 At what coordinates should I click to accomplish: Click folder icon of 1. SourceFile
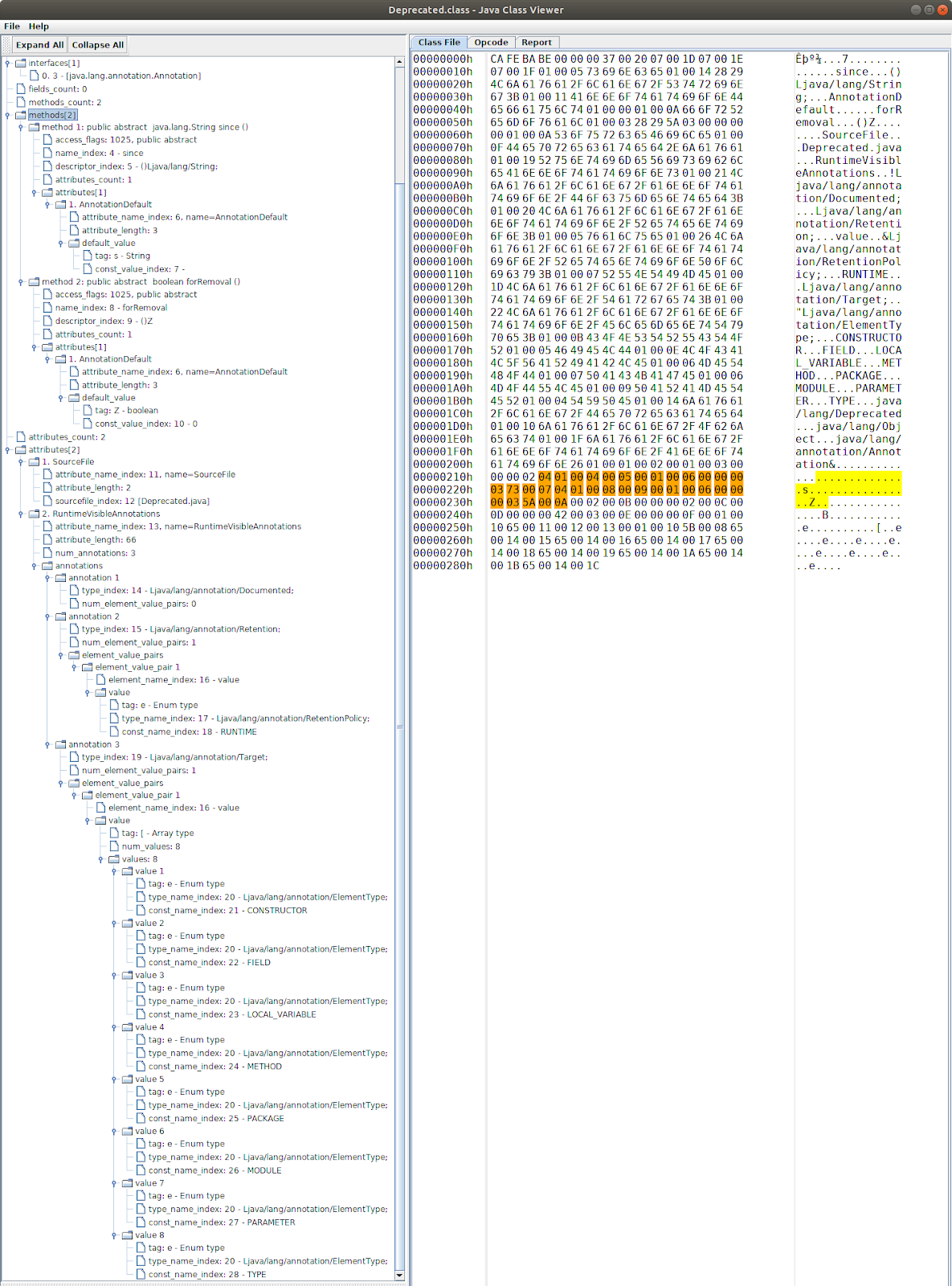point(35,461)
